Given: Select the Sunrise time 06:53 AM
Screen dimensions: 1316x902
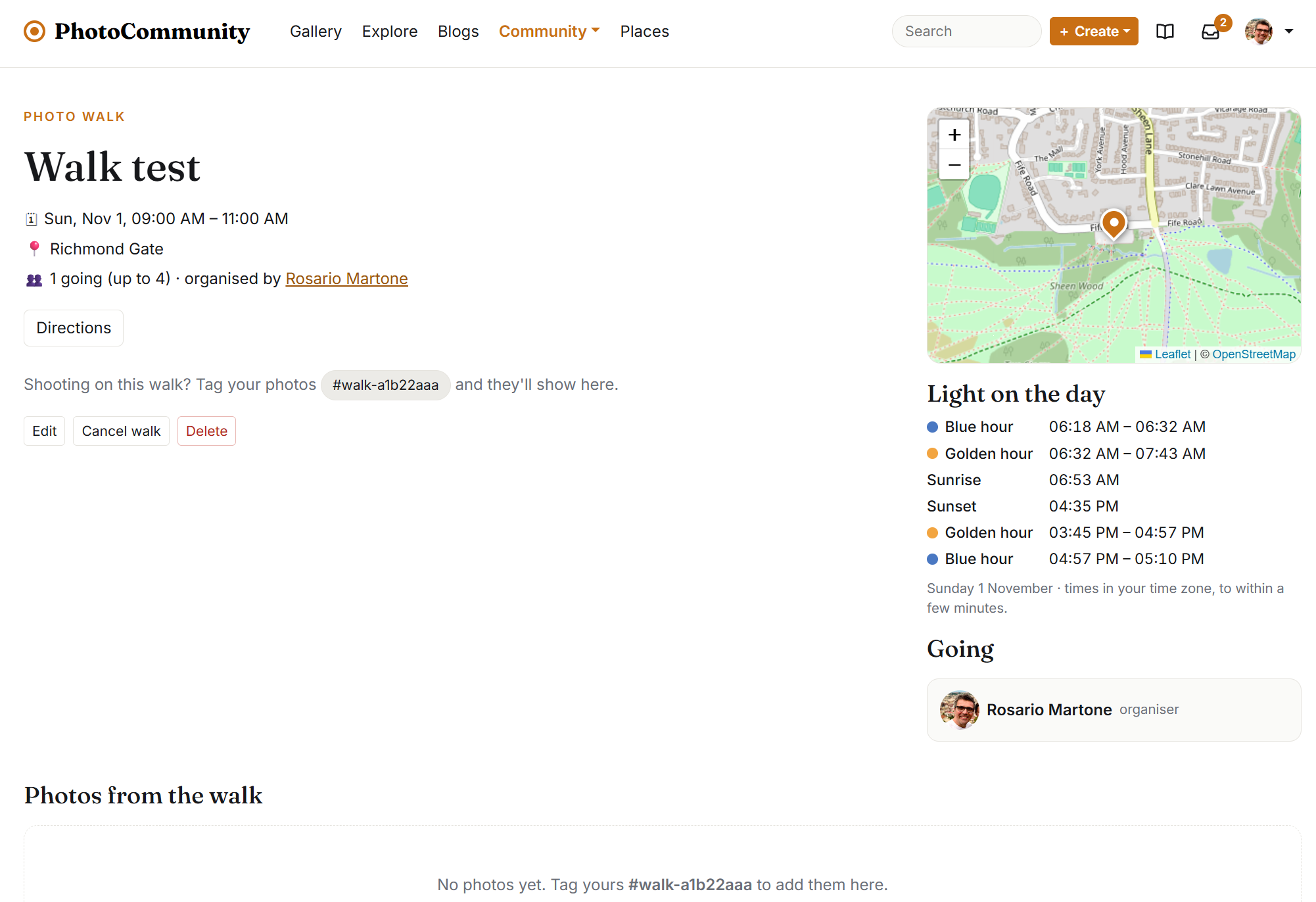Looking at the screenshot, I should (1084, 480).
